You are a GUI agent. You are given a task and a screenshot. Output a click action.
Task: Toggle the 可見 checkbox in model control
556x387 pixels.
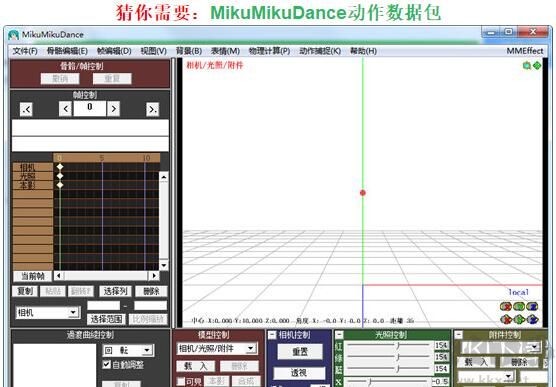click(181, 382)
